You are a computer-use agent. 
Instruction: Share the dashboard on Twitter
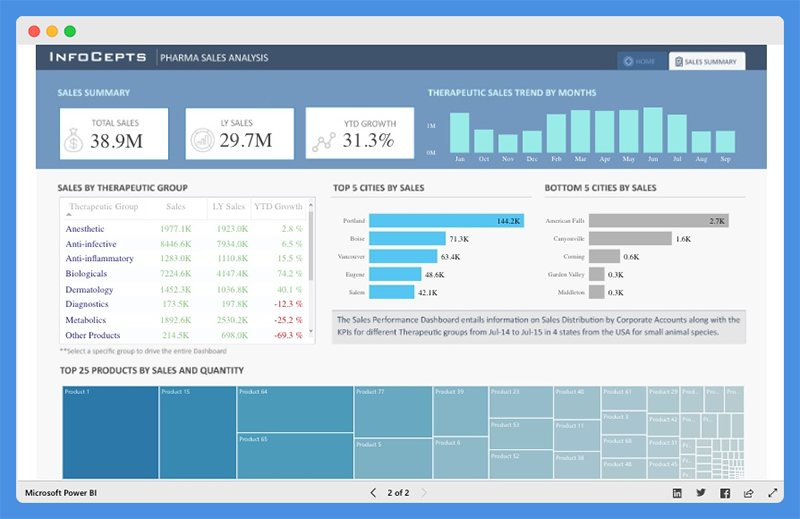point(701,493)
